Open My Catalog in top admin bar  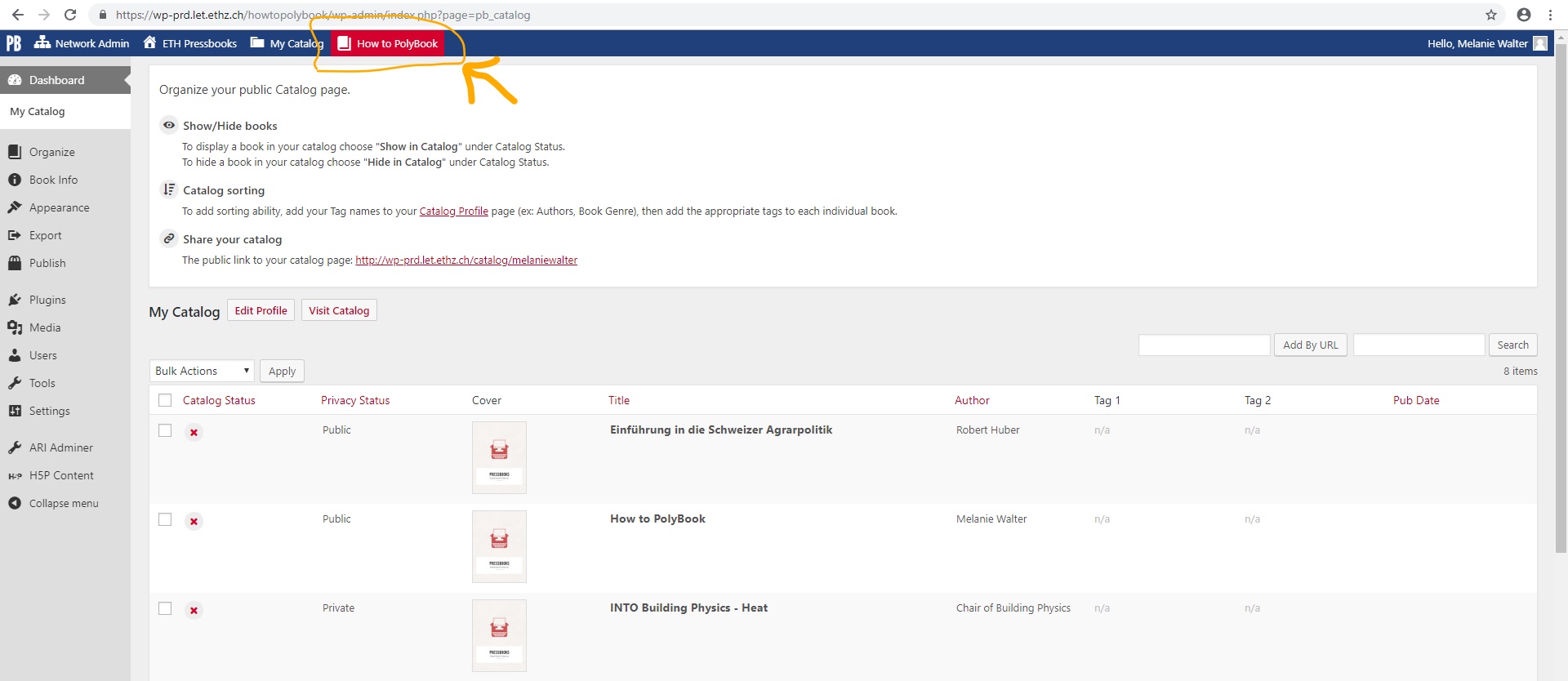point(287,43)
